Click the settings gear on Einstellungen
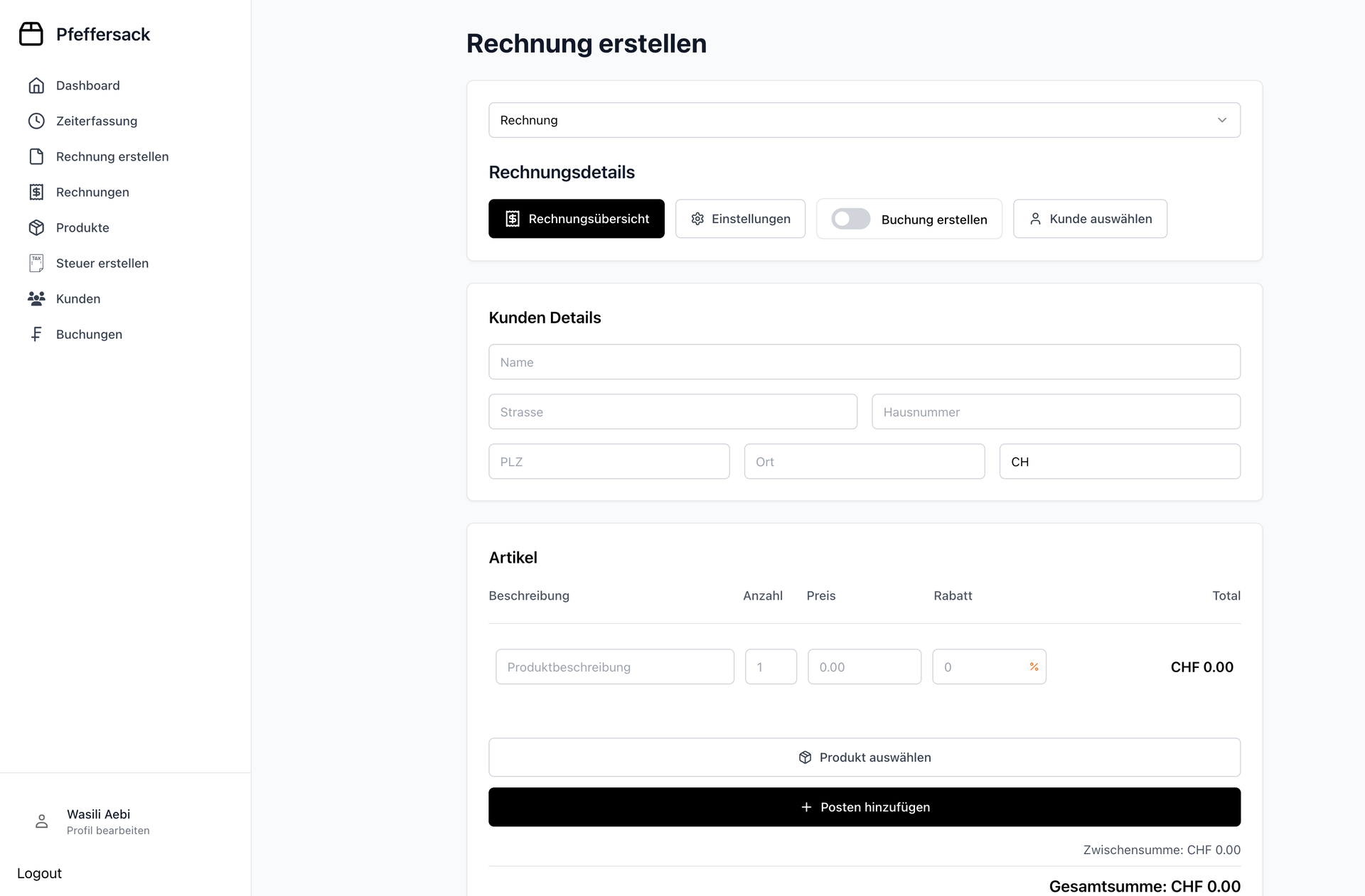Image resolution: width=1365 pixels, height=896 pixels. click(x=697, y=219)
